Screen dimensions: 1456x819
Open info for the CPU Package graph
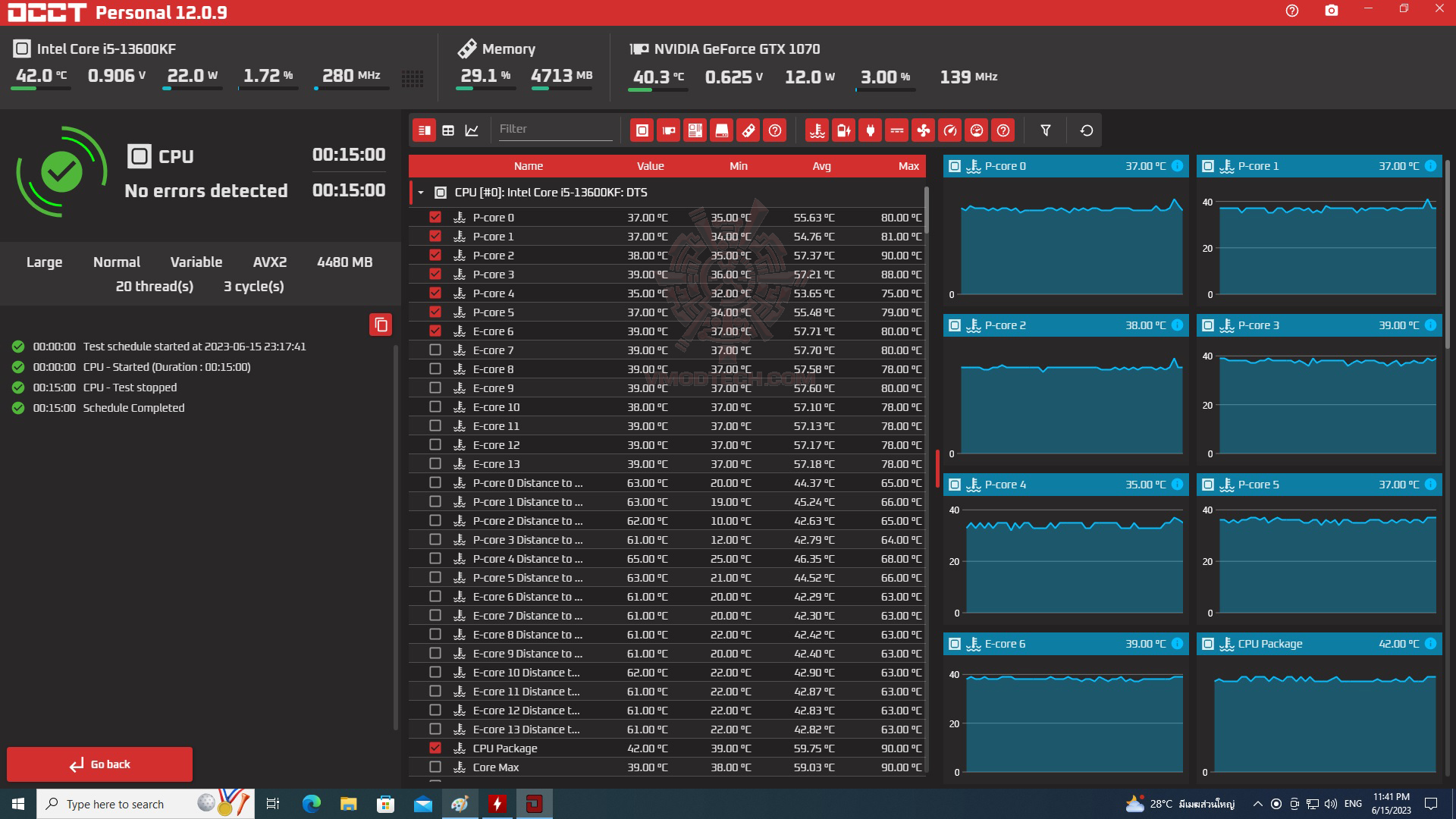pos(1430,644)
